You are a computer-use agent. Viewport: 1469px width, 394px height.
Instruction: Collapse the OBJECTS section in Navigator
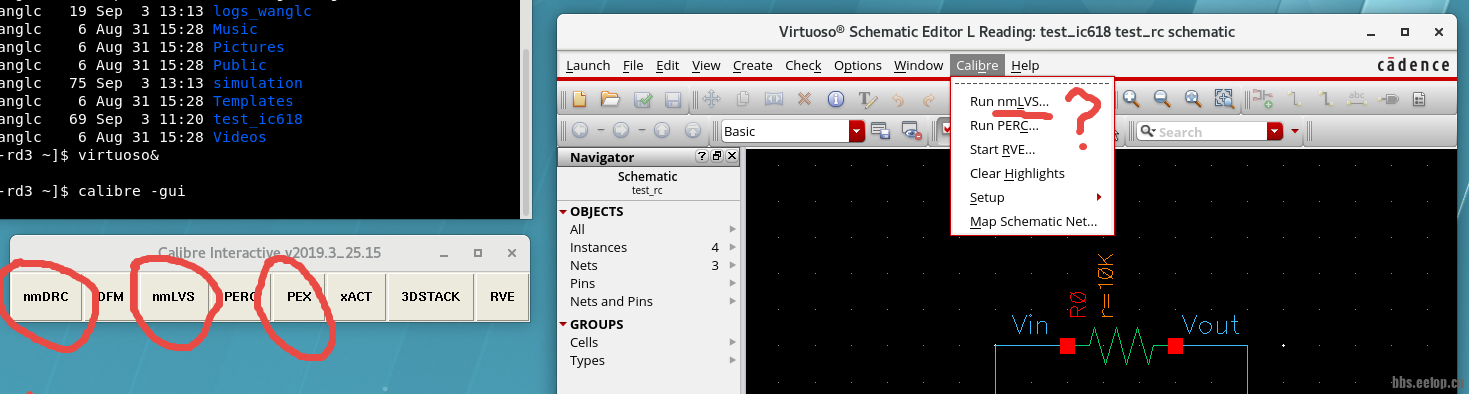click(563, 212)
